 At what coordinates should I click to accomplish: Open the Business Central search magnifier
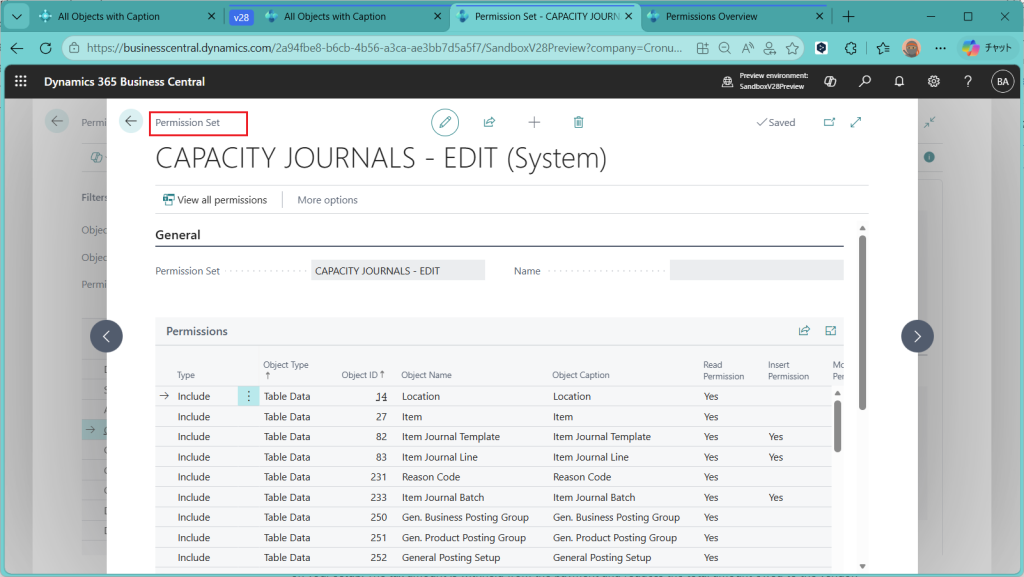tap(865, 82)
